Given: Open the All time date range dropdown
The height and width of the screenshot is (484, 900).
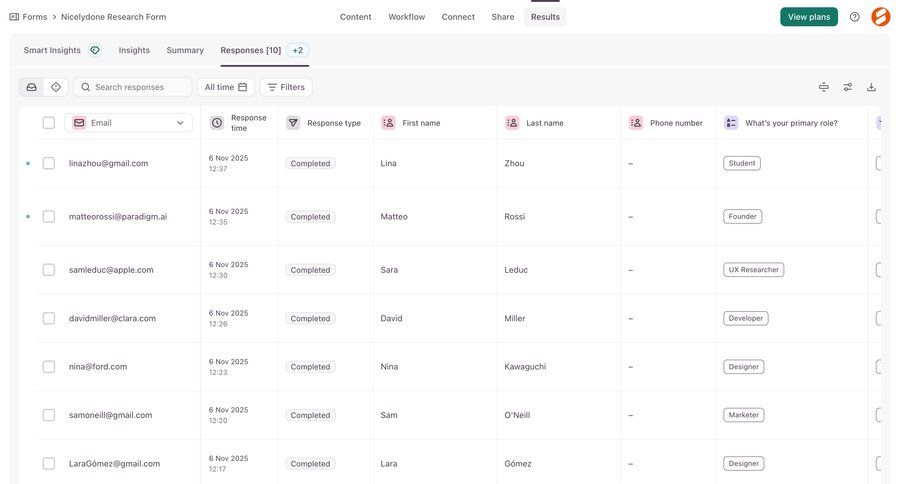Looking at the screenshot, I should [x=226, y=87].
